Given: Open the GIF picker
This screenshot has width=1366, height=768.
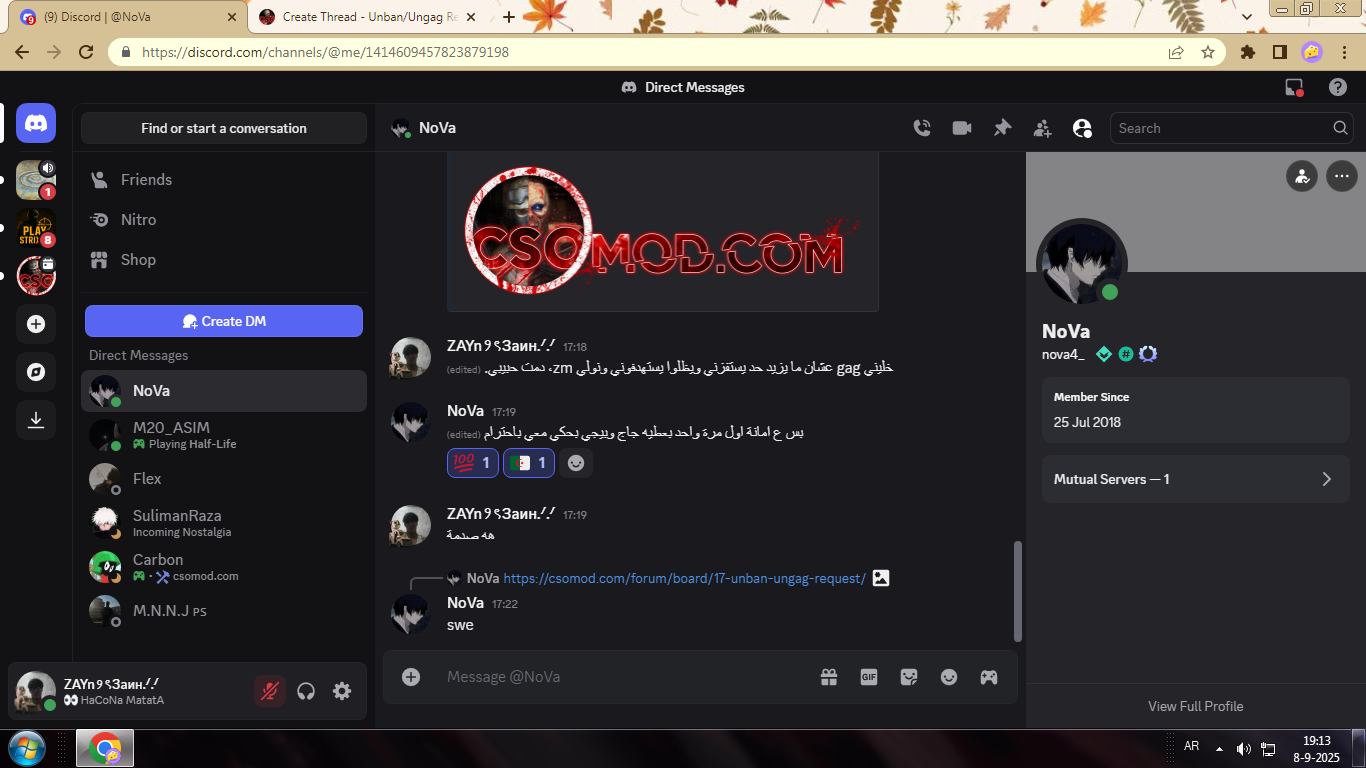Looking at the screenshot, I should click(x=869, y=677).
